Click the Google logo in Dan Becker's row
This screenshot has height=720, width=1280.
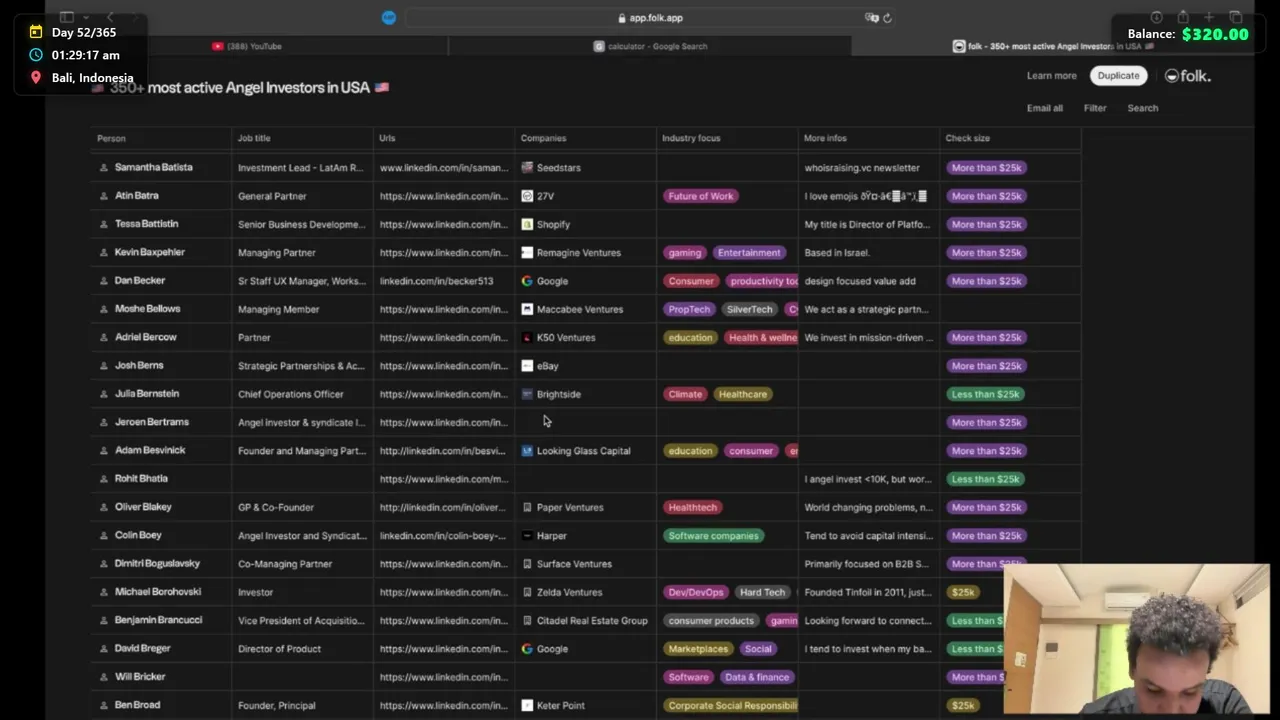tap(527, 281)
